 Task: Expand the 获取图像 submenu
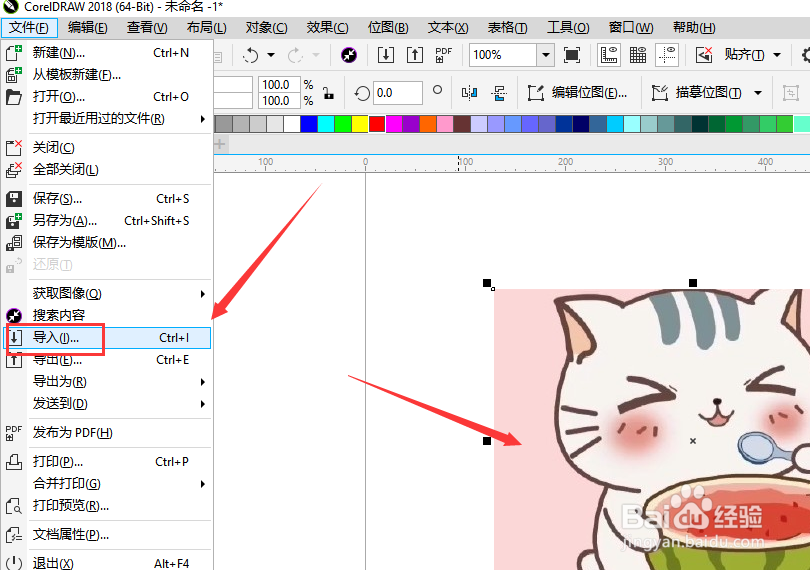click(202, 294)
